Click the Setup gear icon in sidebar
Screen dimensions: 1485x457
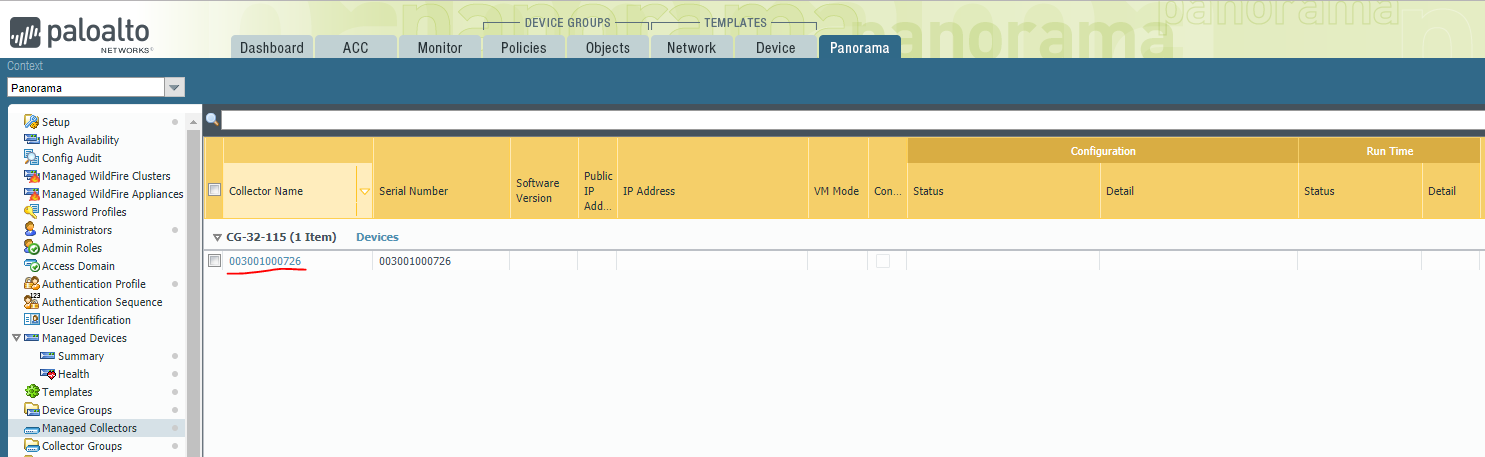(x=32, y=122)
